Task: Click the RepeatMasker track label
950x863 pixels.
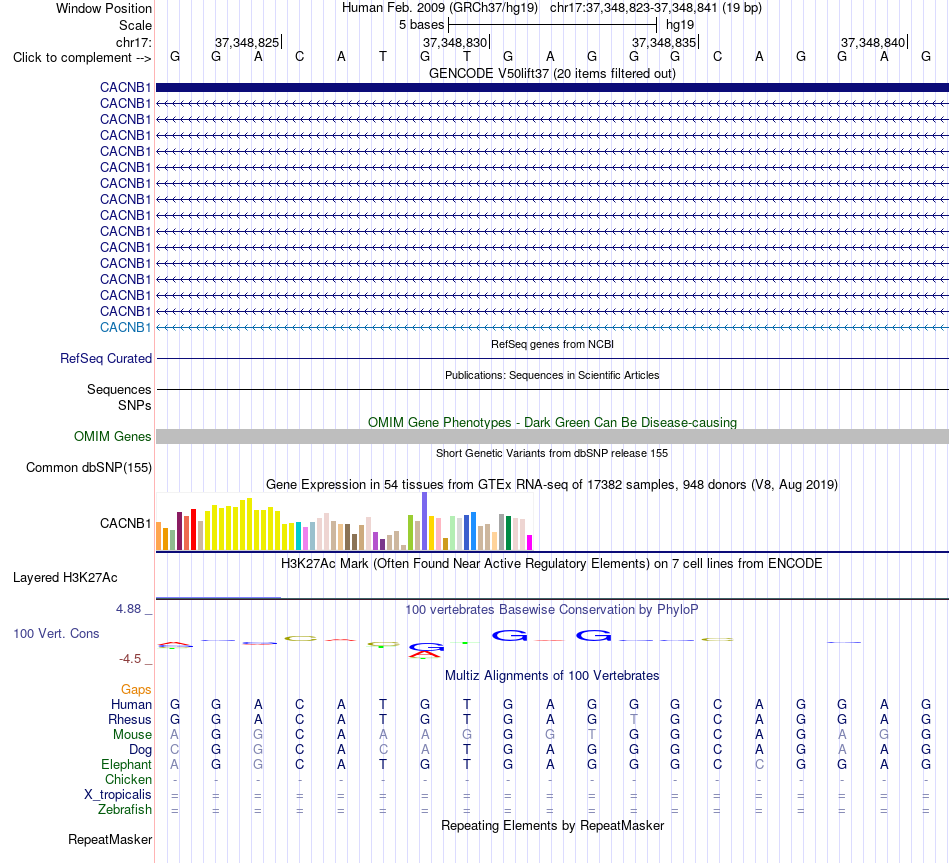Action: pyautogui.click(x=110, y=839)
